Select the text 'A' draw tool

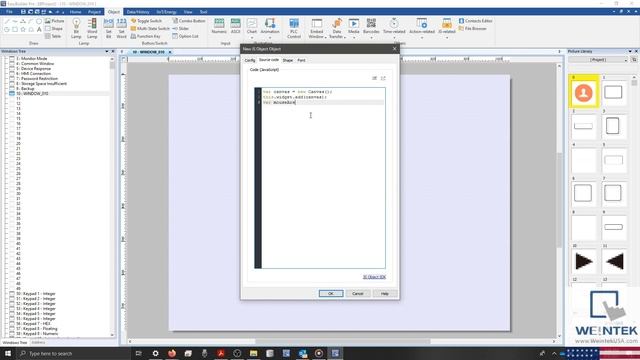[x=39, y=29]
